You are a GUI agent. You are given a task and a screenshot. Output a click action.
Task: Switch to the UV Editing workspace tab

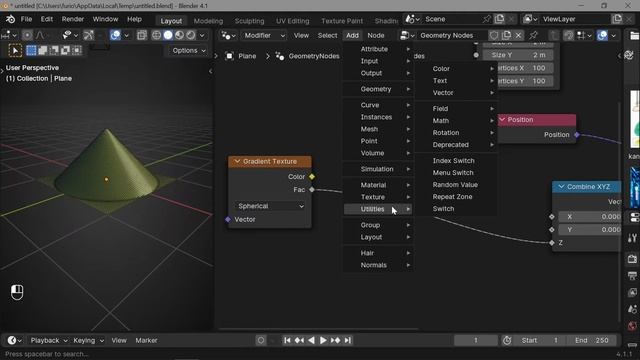(293, 21)
